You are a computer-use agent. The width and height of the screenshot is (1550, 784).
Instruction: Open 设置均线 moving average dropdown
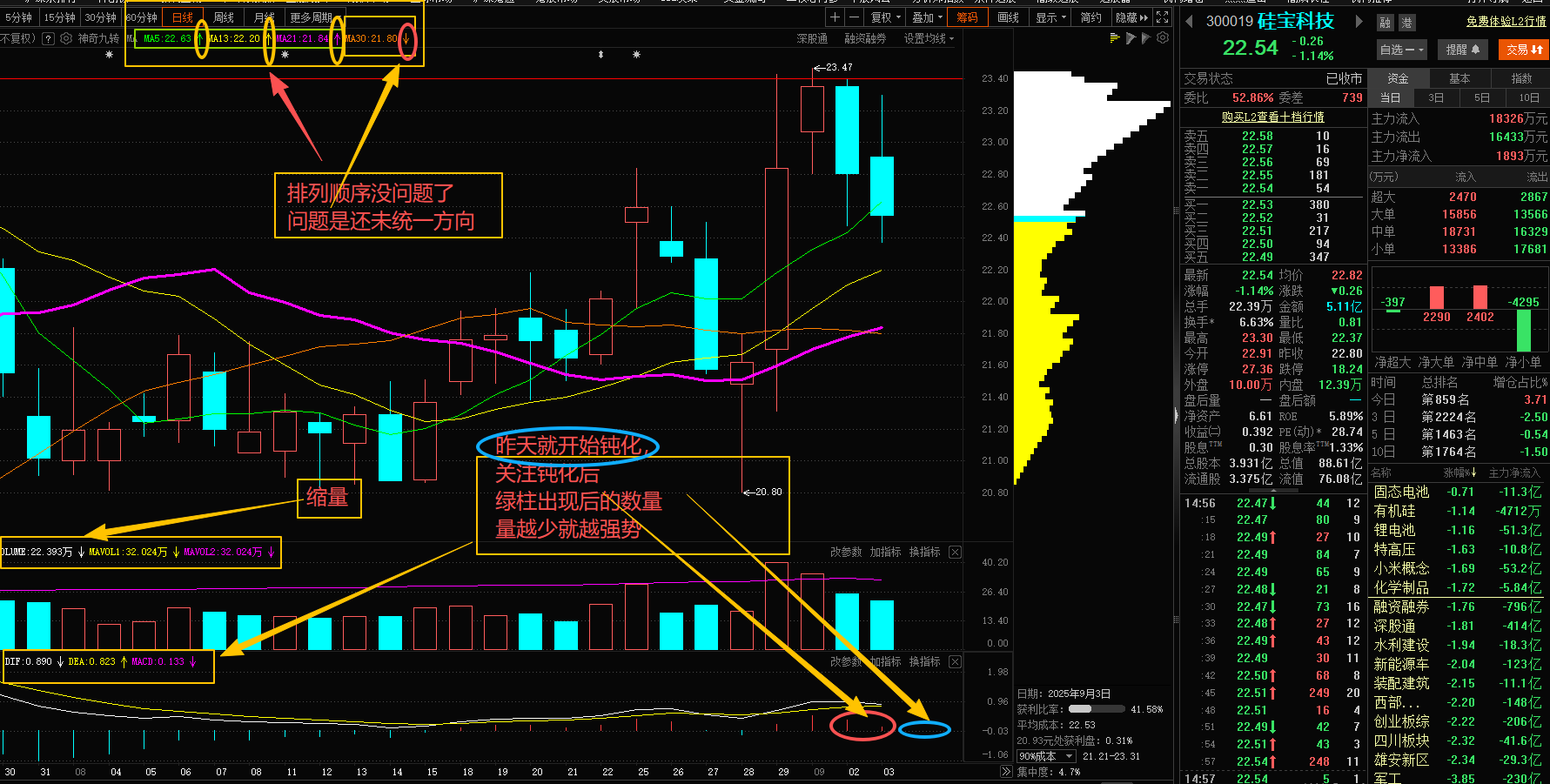pyautogui.click(x=929, y=38)
